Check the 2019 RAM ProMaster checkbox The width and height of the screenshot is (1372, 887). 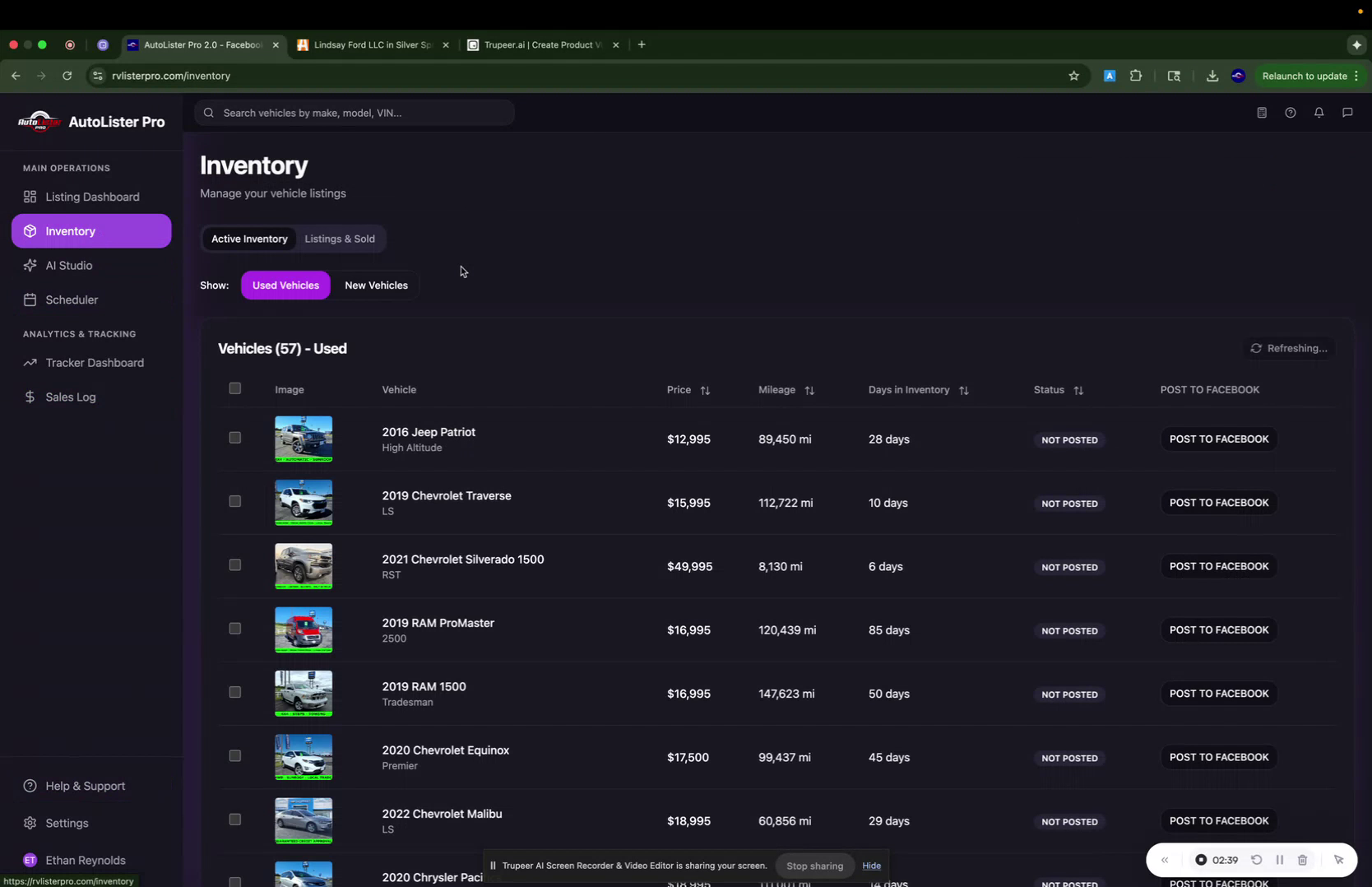234,628
